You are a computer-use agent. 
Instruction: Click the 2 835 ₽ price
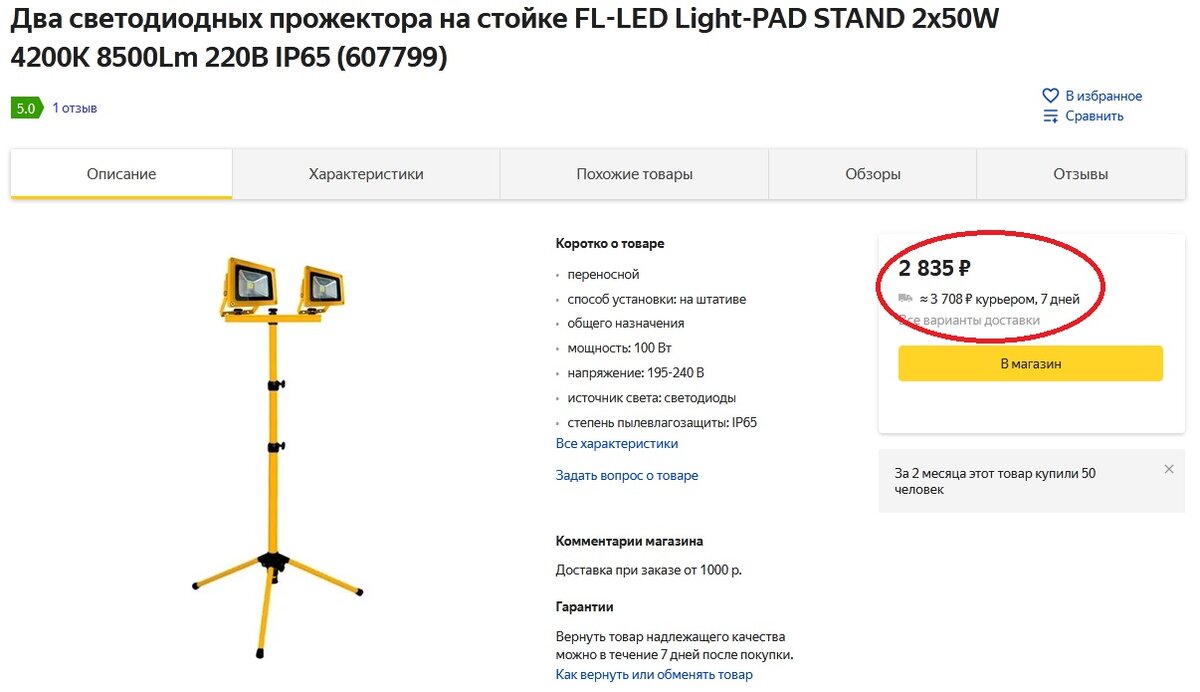(934, 268)
